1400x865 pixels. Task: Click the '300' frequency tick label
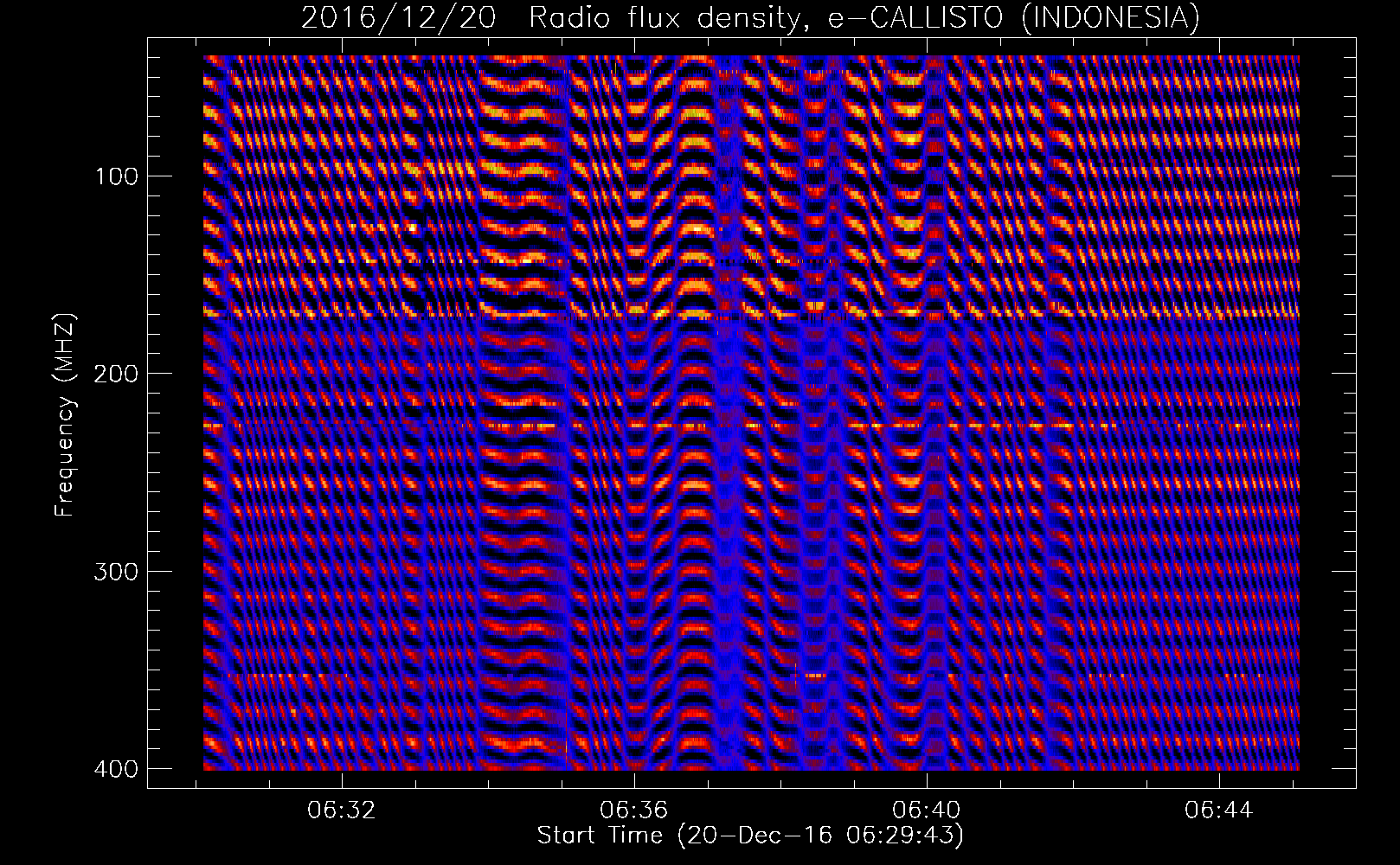(114, 572)
